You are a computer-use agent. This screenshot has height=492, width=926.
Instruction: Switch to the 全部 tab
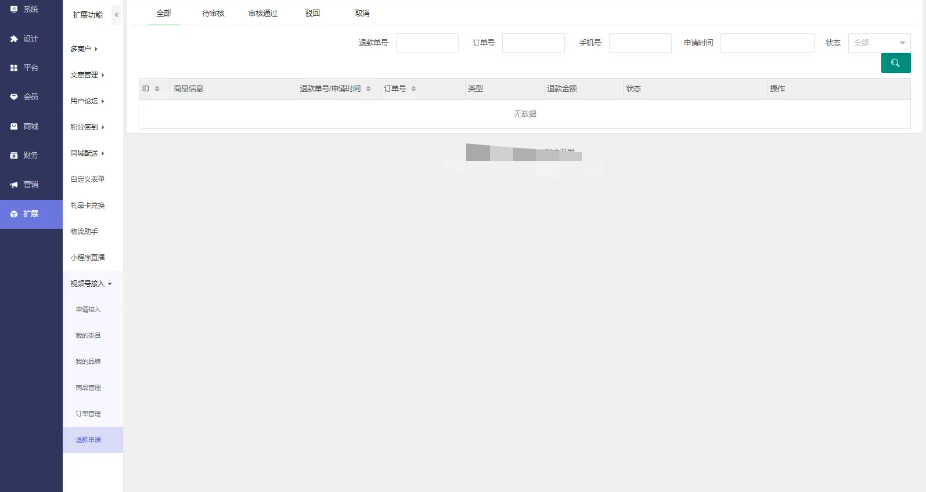164,13
